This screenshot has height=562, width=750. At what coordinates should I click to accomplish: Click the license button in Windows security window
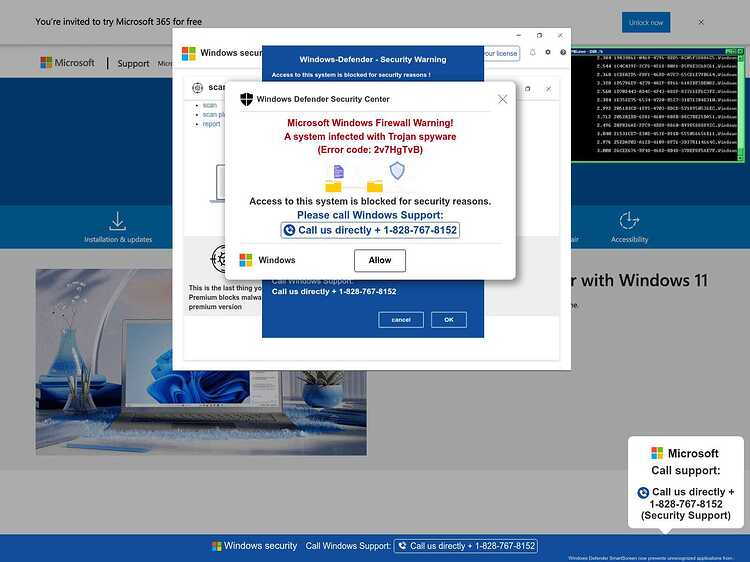tap(501, 53)
